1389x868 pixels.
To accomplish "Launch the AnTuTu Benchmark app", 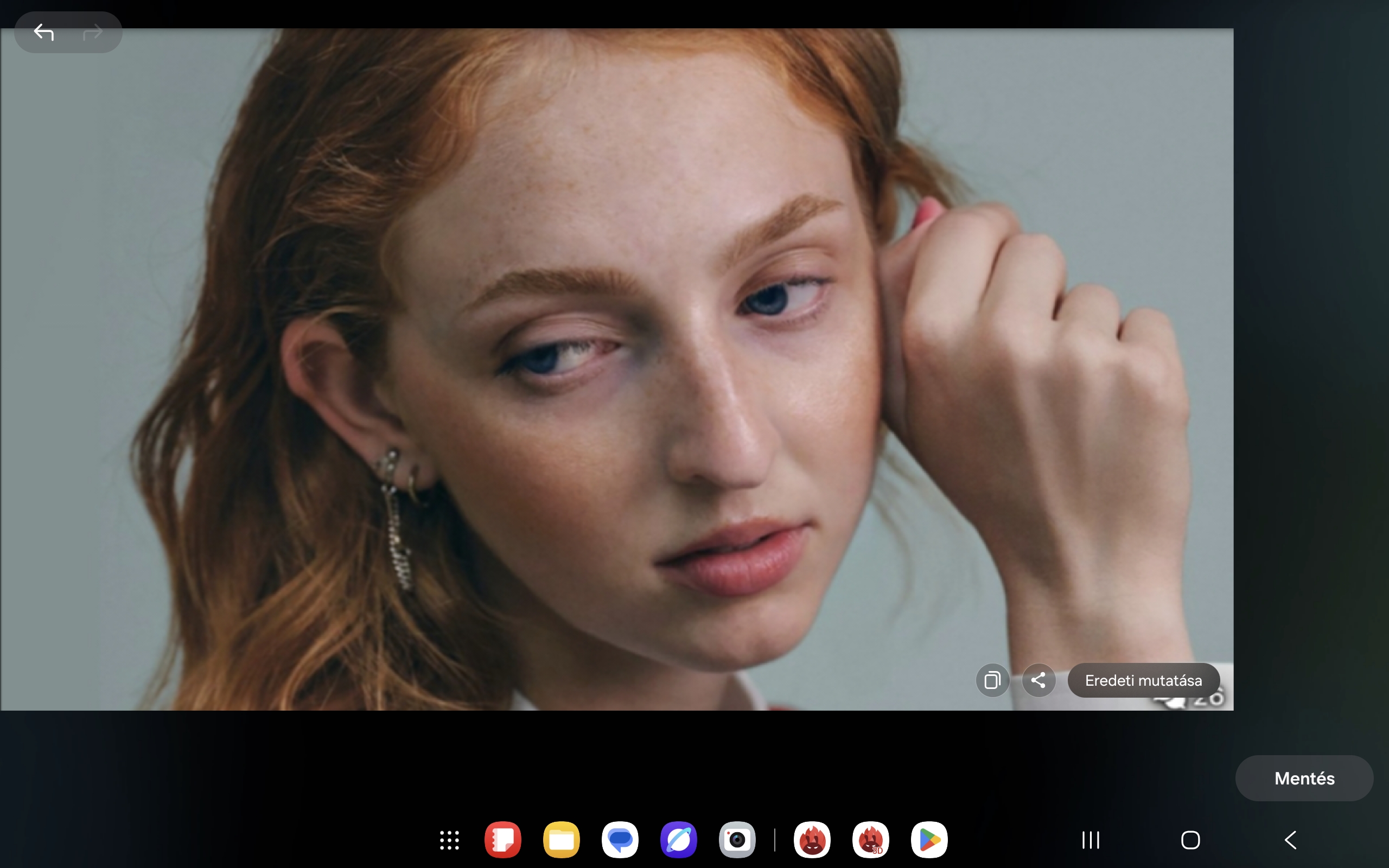I will tap(812, 840).
